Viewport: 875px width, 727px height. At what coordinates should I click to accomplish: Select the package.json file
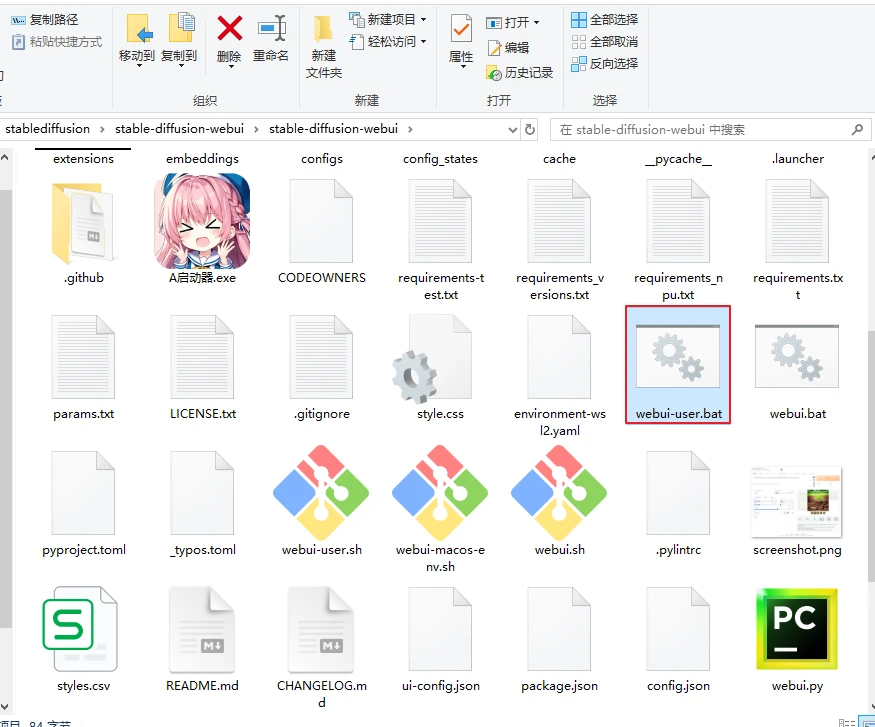(560, 639)
